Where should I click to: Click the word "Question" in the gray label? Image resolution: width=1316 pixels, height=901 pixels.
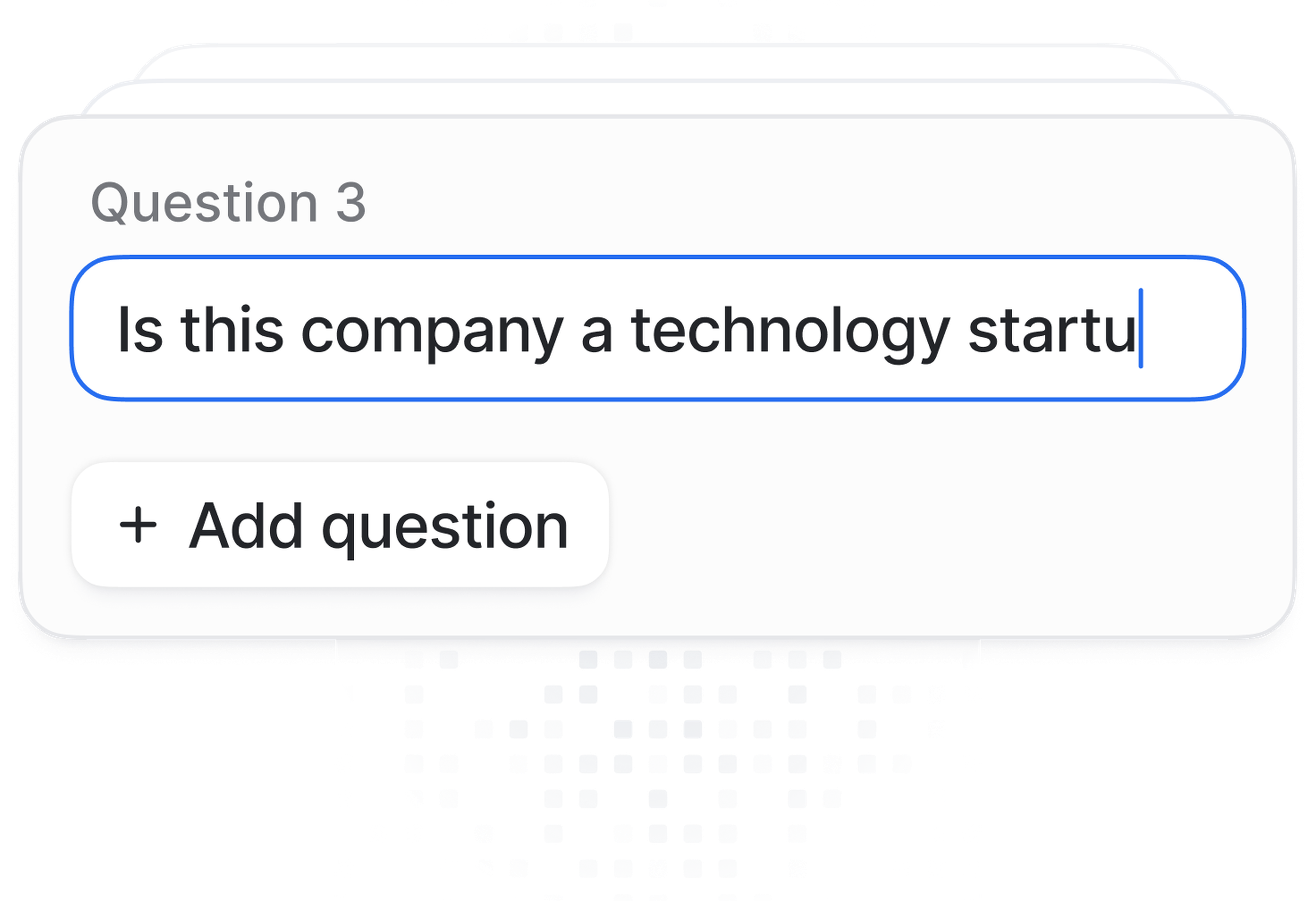(204, 202)
